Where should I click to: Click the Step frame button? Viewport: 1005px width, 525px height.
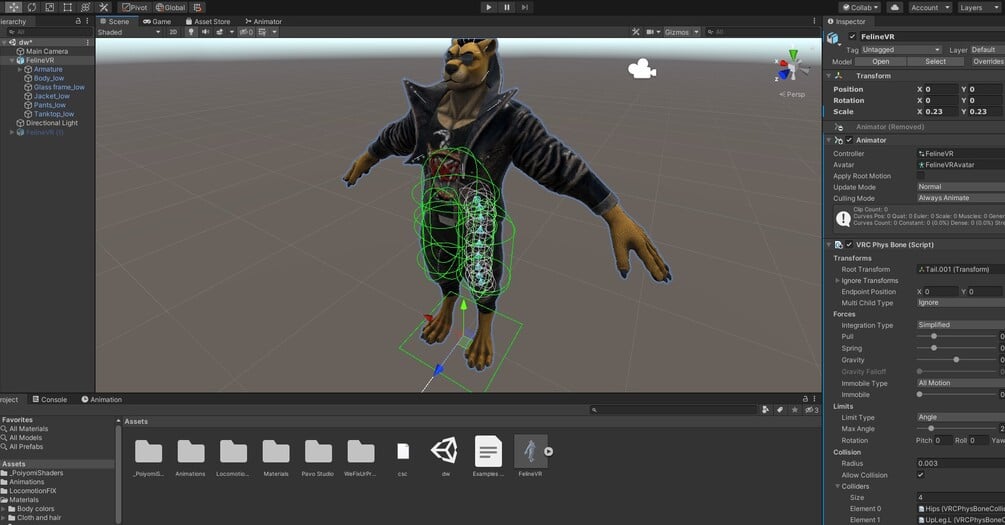coord(524,7)
